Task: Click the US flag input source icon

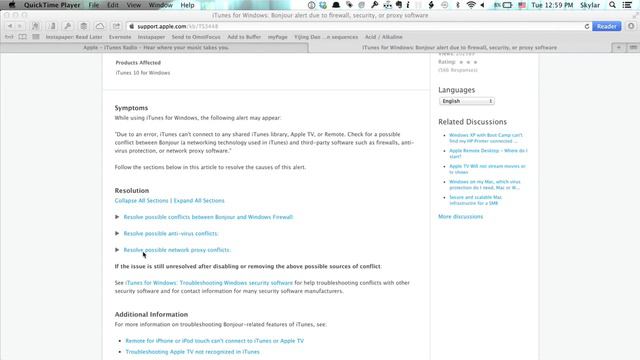Action: pyautogui.click(x=522, y=5)
